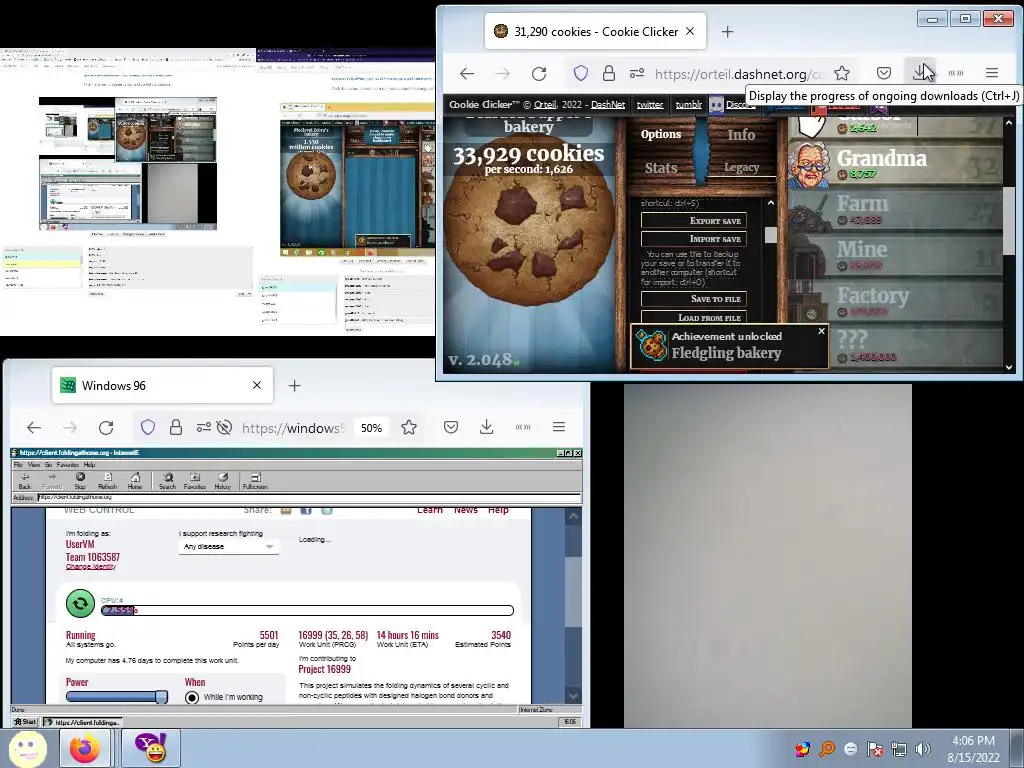Buy a Mine building

point(895,255)
